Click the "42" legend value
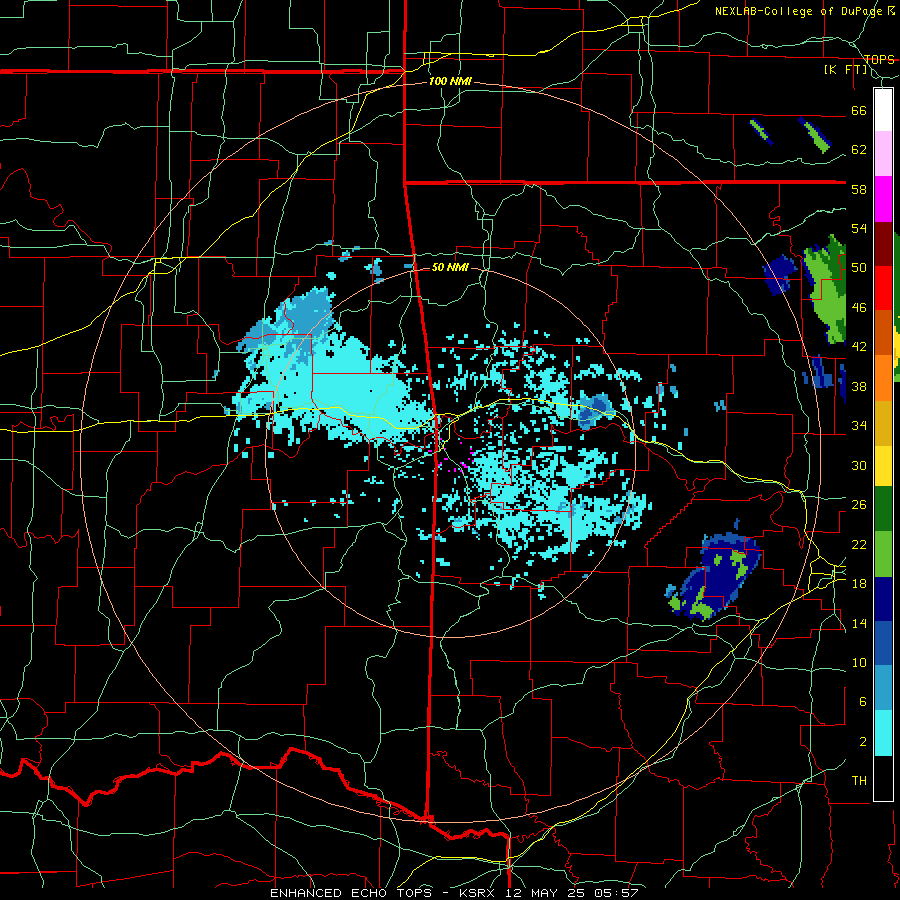 tap(859, 347)
